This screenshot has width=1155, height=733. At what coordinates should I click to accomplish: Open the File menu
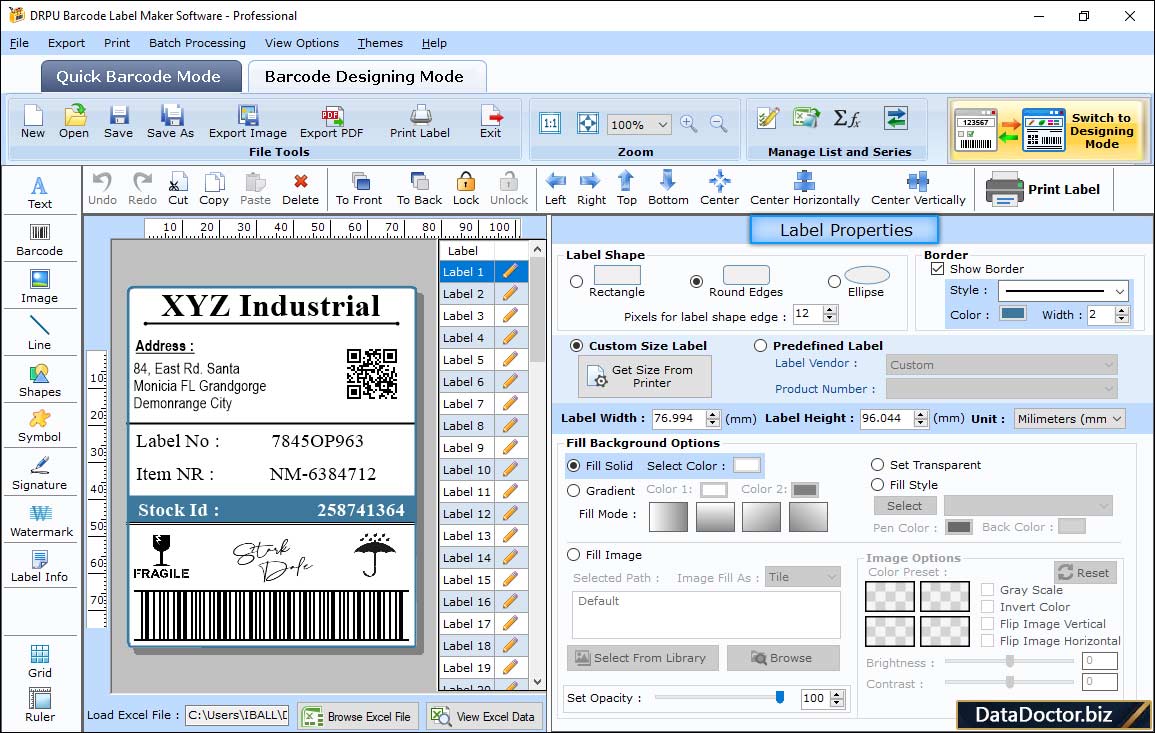[19, 43]
